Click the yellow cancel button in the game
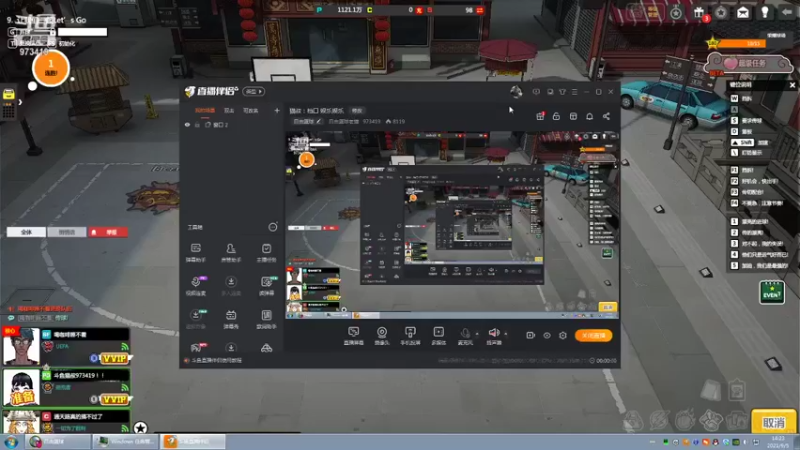The width and height of the screenshot is (800, 450). tap(773, 422)
